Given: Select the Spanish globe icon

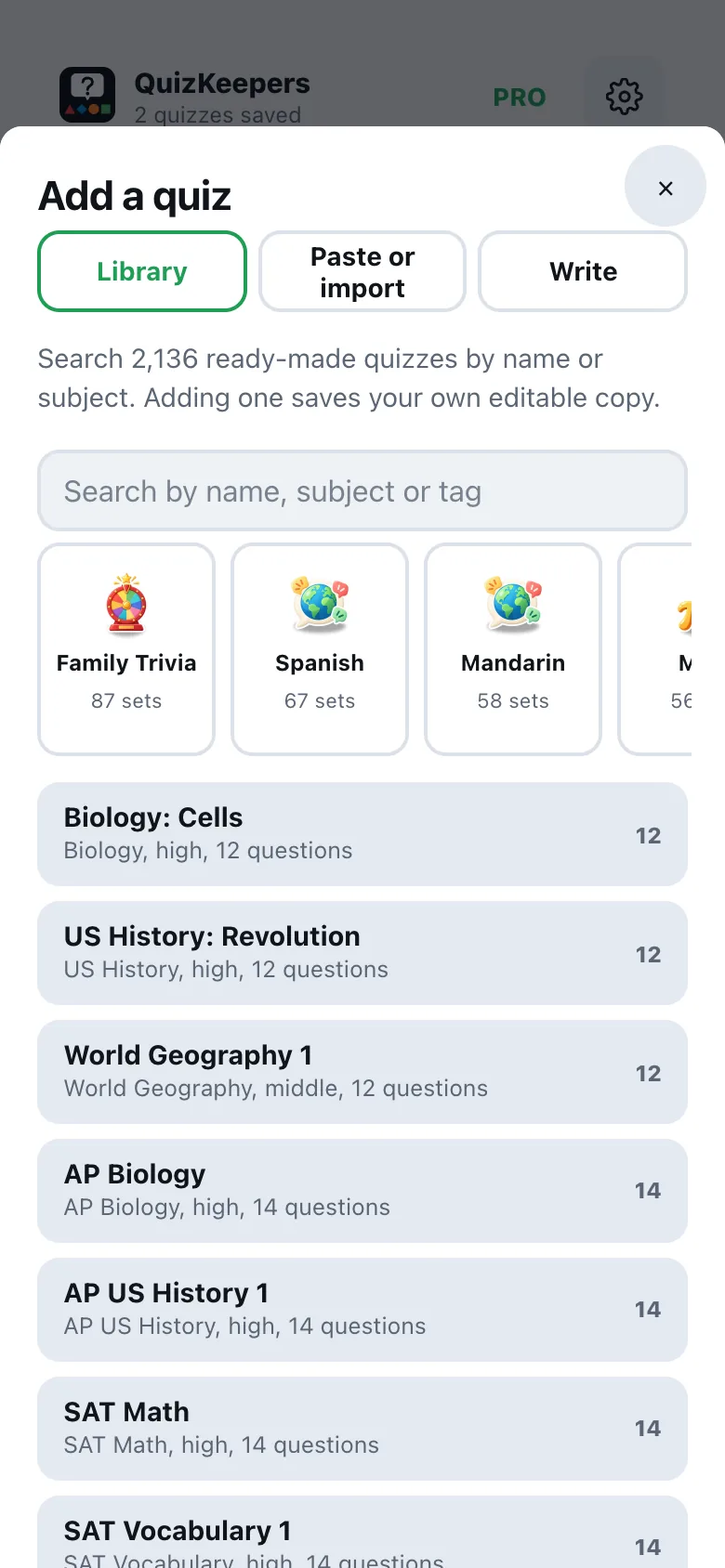Looking at the screenshot, I should [x=320, y=604].
